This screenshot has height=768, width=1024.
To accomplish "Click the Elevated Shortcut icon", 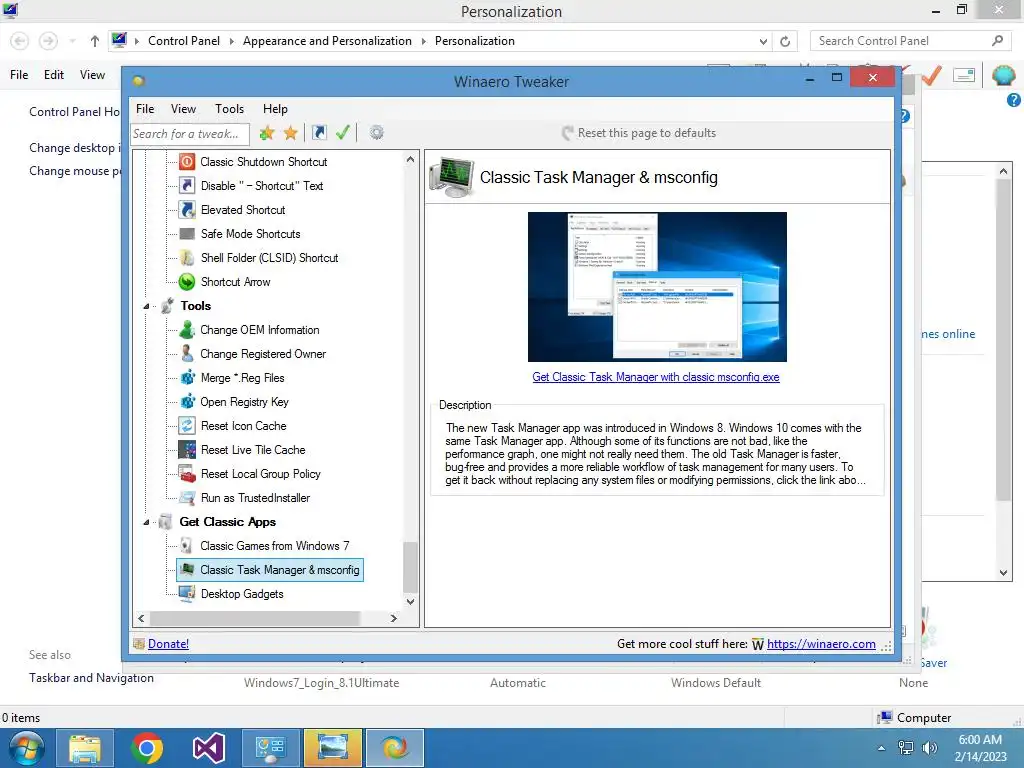I will click(x=187, y=210).
